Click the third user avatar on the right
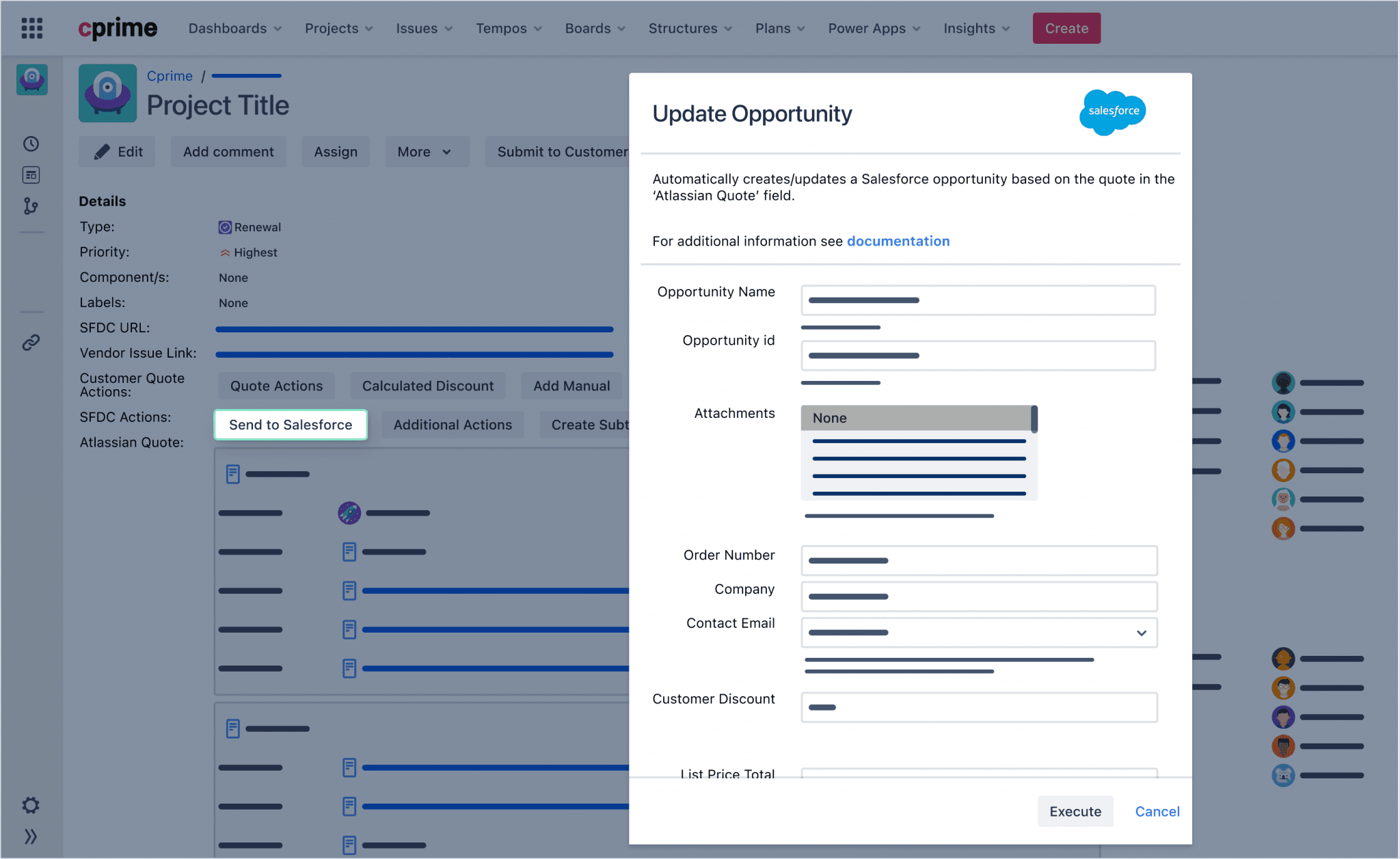This screenshot has width=1400, height=859. click(x=1283, y=441)
